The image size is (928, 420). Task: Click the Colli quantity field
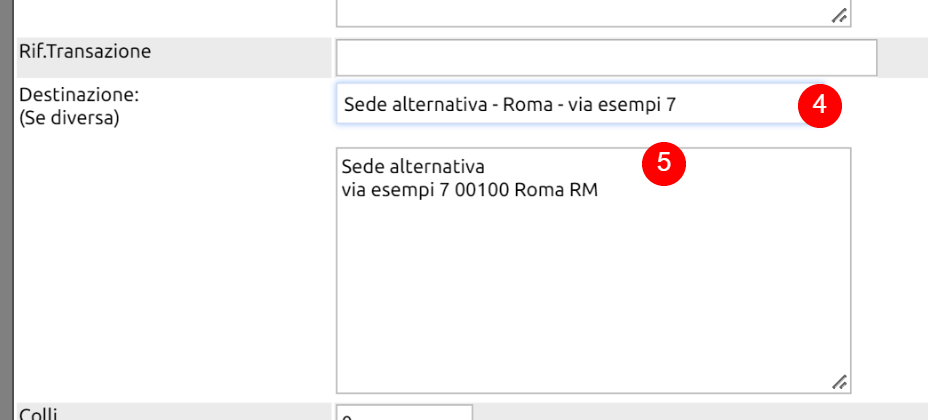point(404,413)
